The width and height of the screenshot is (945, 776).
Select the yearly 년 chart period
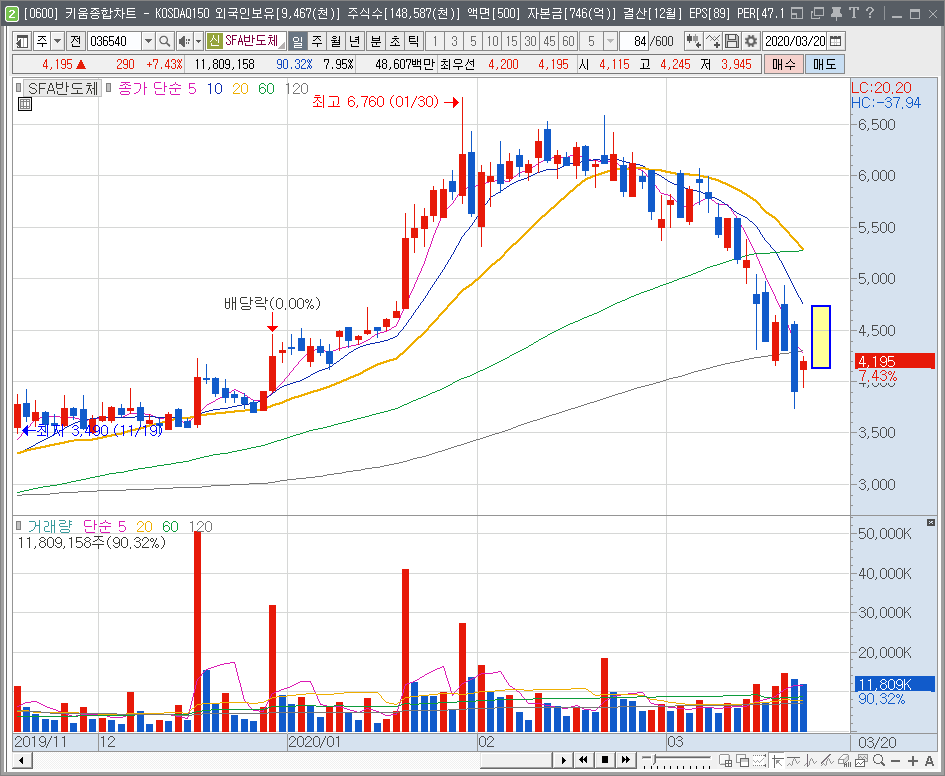pyautogui.click(x=354, y=41)
